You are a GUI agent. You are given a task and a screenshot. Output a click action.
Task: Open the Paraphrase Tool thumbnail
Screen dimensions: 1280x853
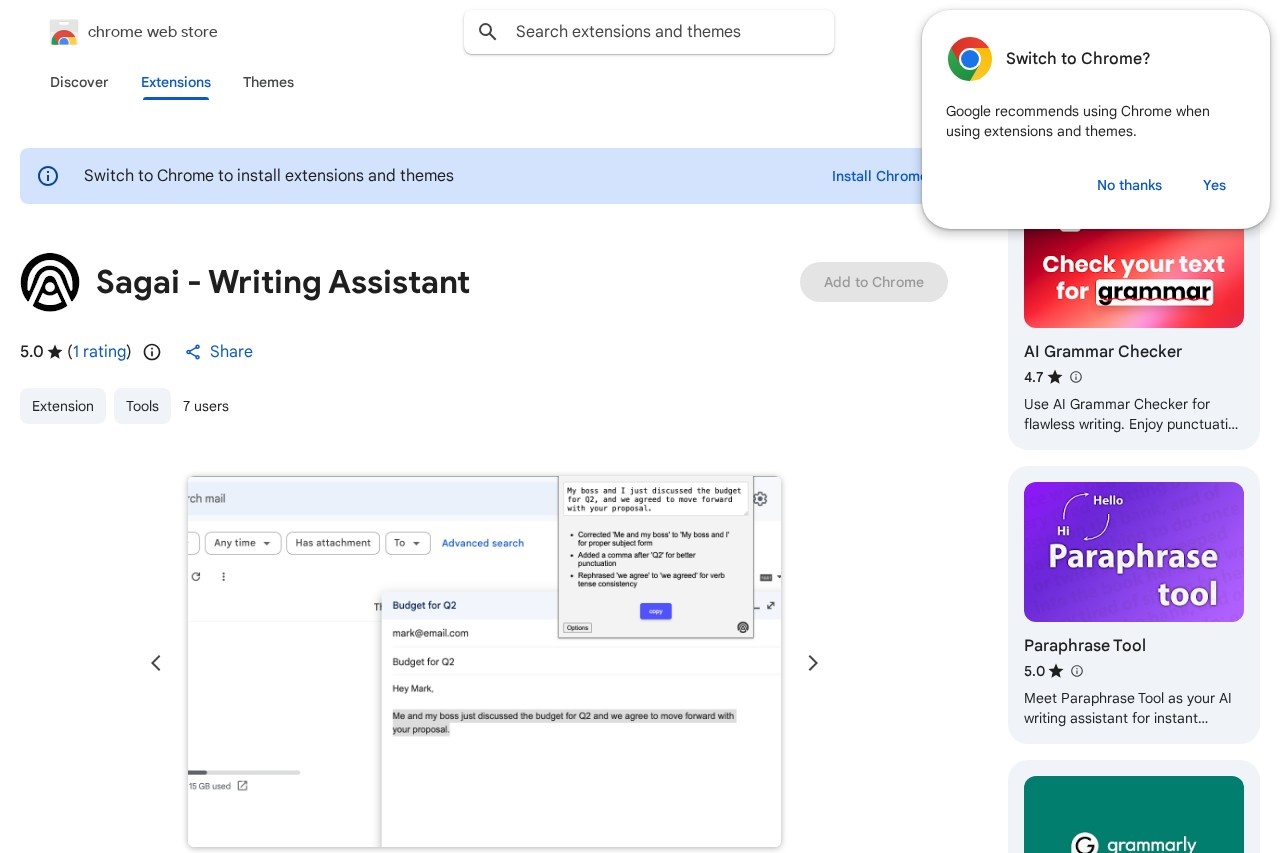coord(1134,552)
